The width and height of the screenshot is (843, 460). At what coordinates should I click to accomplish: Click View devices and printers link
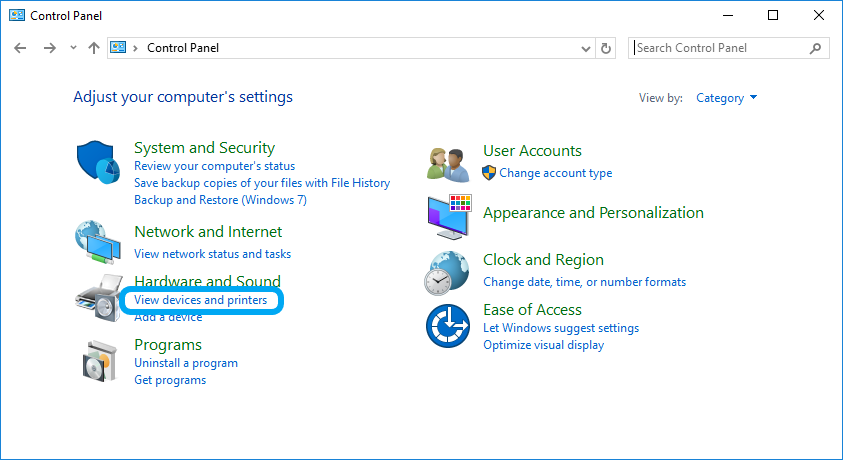click(x=201, y=300)
